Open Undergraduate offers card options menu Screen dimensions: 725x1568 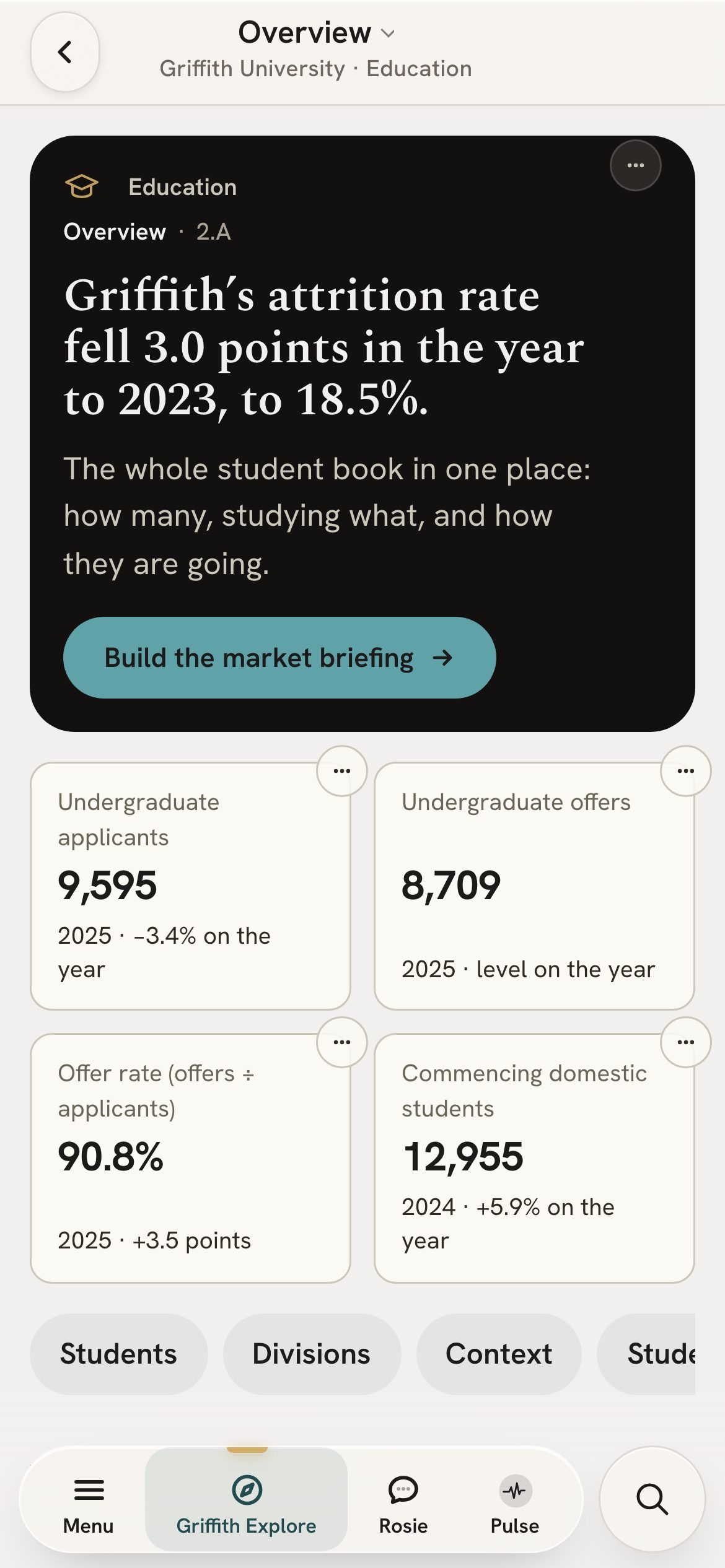pyautogui.click(x=685, y=771)
